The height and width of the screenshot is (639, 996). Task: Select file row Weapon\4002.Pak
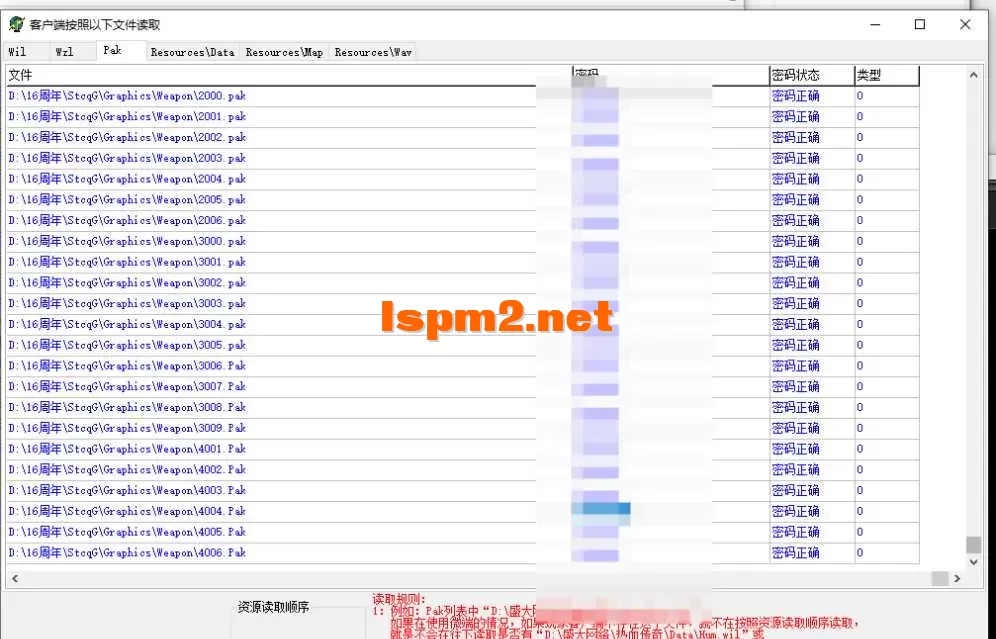pos(462,470)
